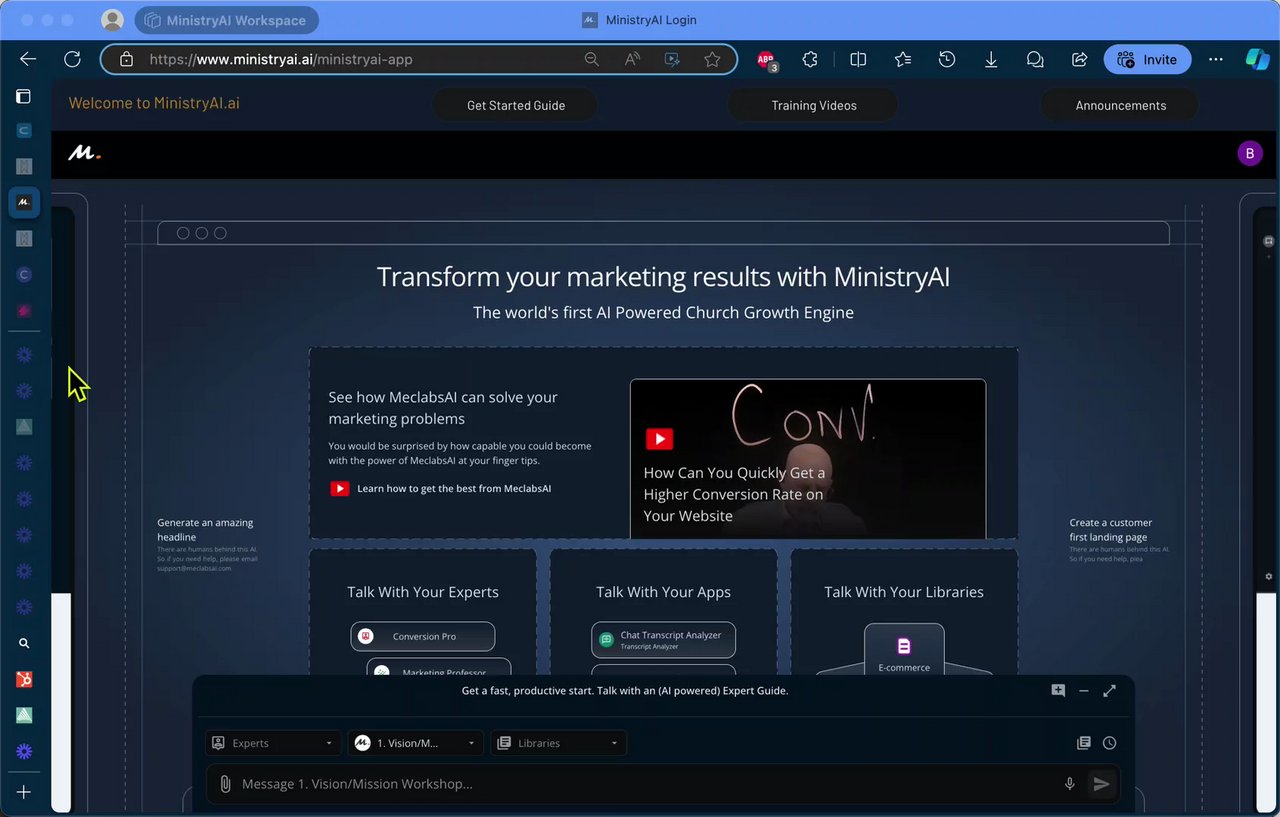The width and height of the screenshot is (1280, 817).
Task: Choose the Chat Transcript Analyzer app
Action: 664,640
